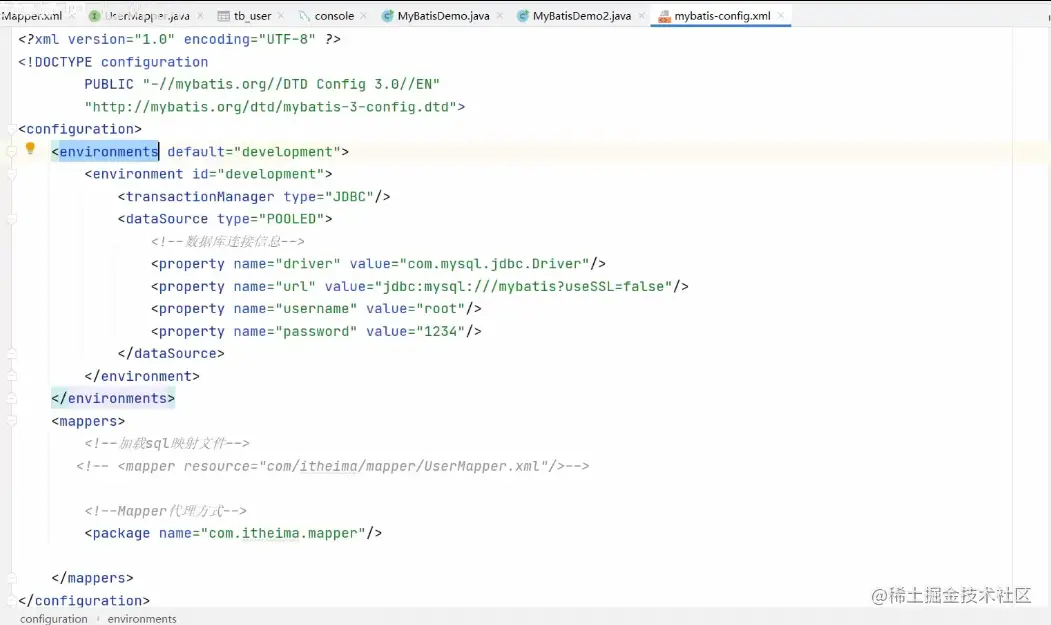Click the tb_user table icon in tab
The height and width of the screenshot is (625, 1051).
coord(223,15)
